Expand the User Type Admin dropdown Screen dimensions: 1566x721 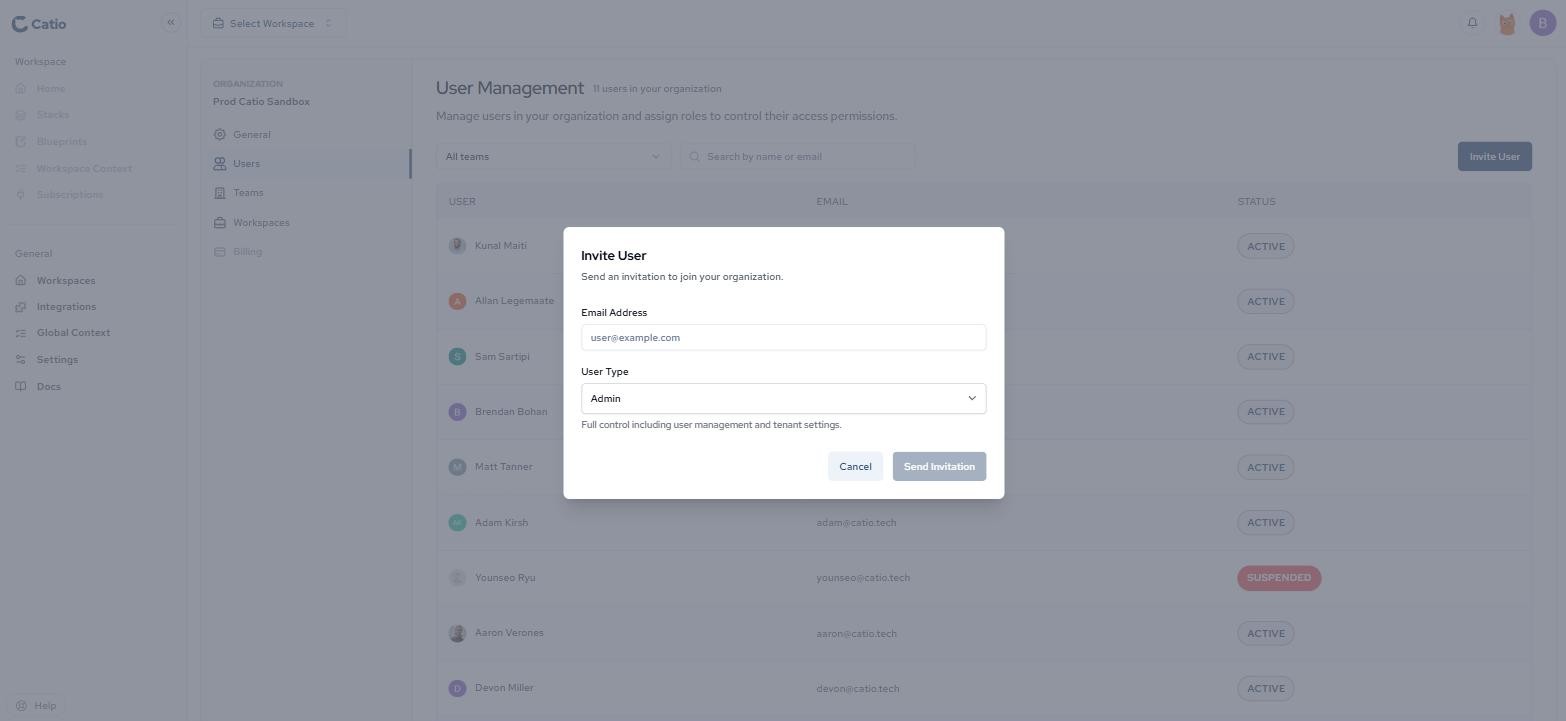point(783,398)
